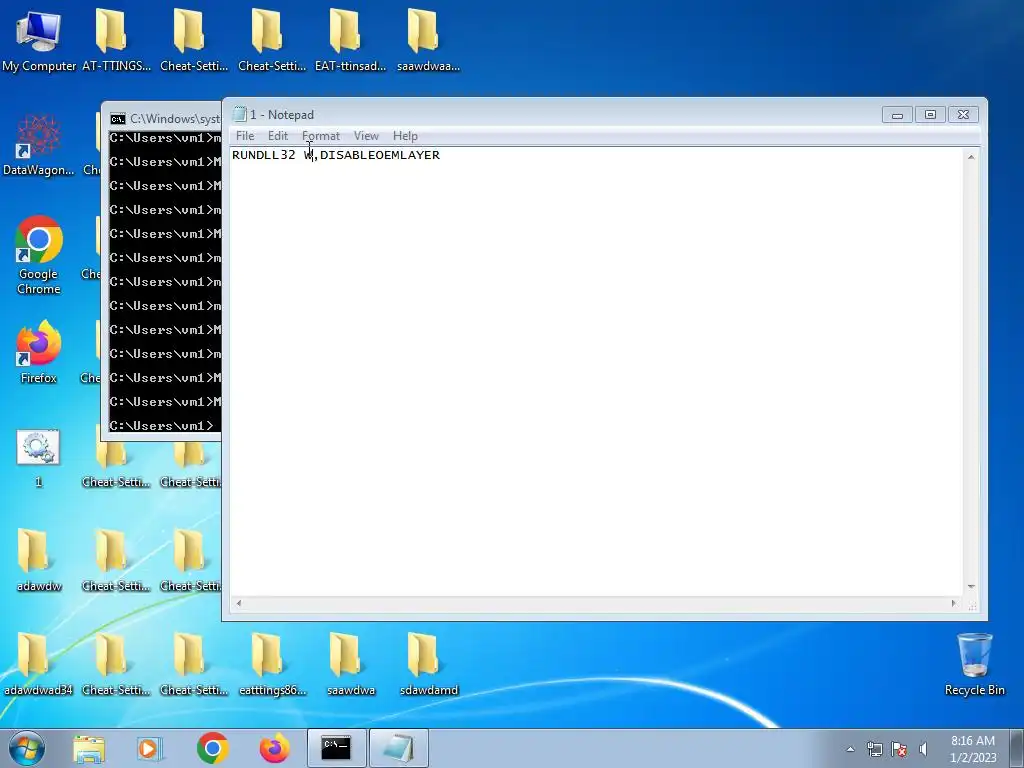Select the adawdwad34 folder

tap(38, 664)
